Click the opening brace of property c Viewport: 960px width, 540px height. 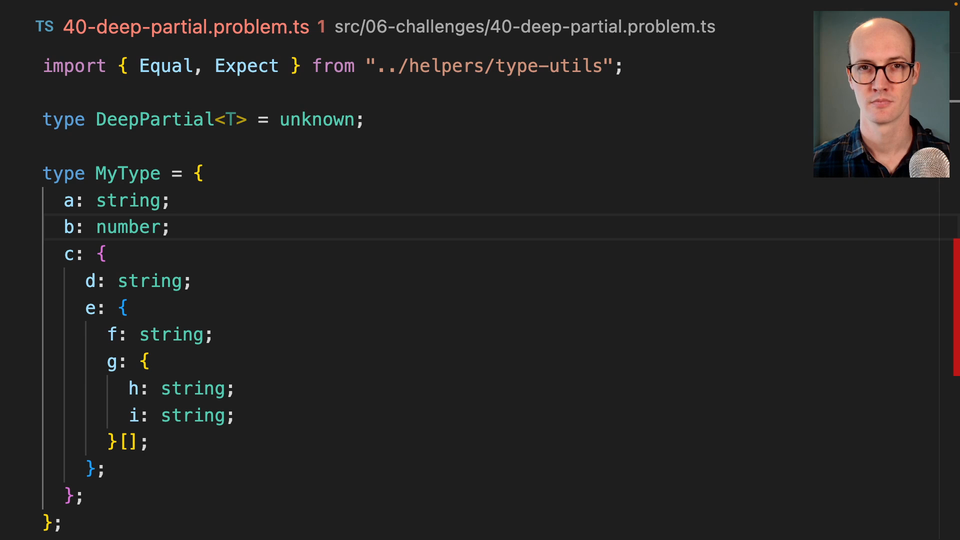click(101, 255)
